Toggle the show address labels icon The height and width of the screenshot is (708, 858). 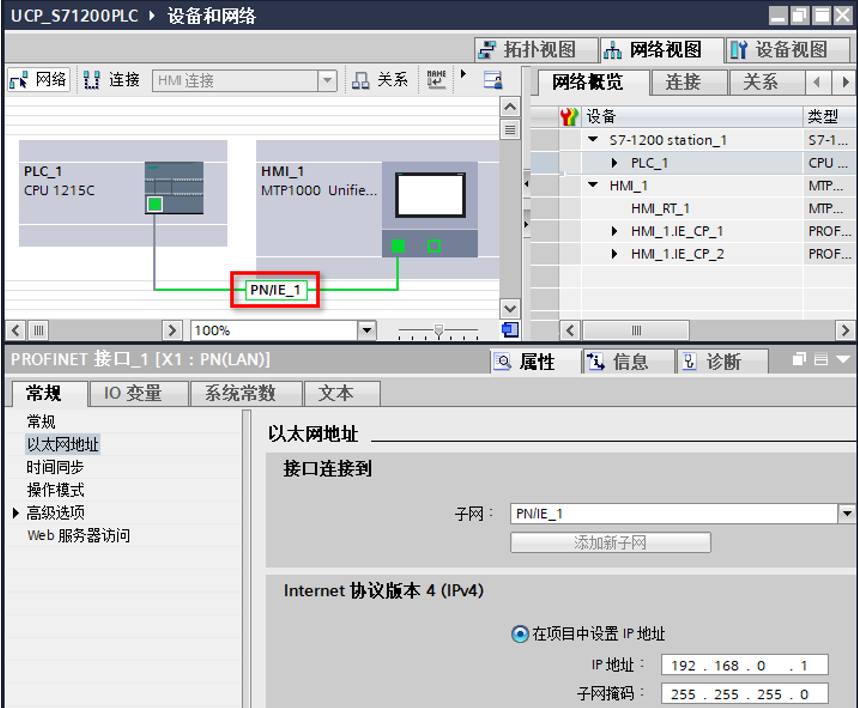[x=437, y=80]
